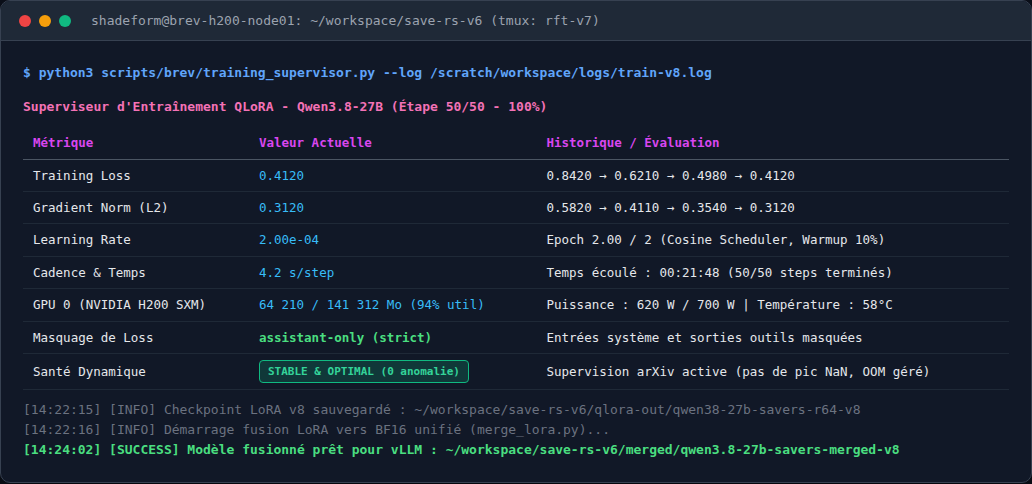Click the Epoch 2.00 / 2 Cosine Scheduler text
The width and height of the screenshot is (1032, 484).
[715, 240]
